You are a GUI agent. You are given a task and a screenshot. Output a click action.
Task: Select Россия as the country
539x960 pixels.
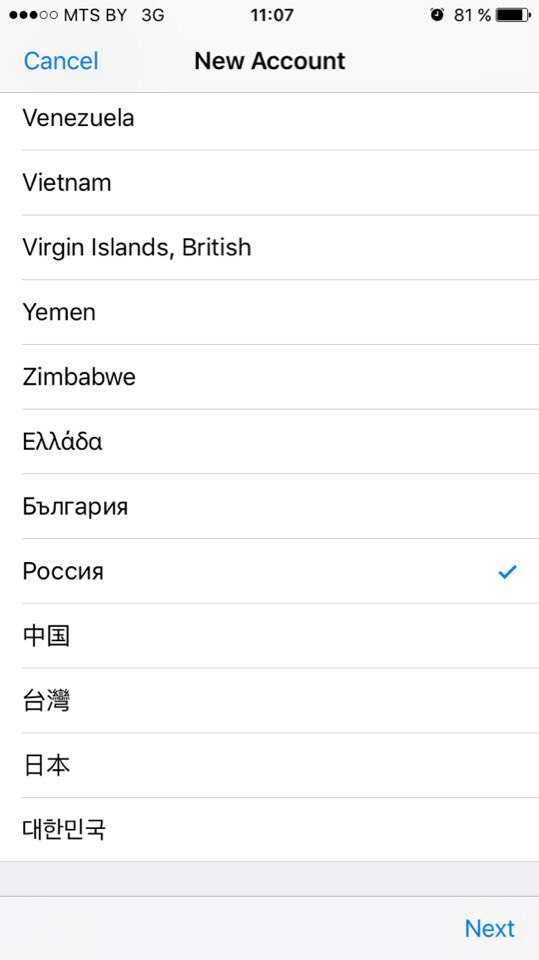(270, 571)
